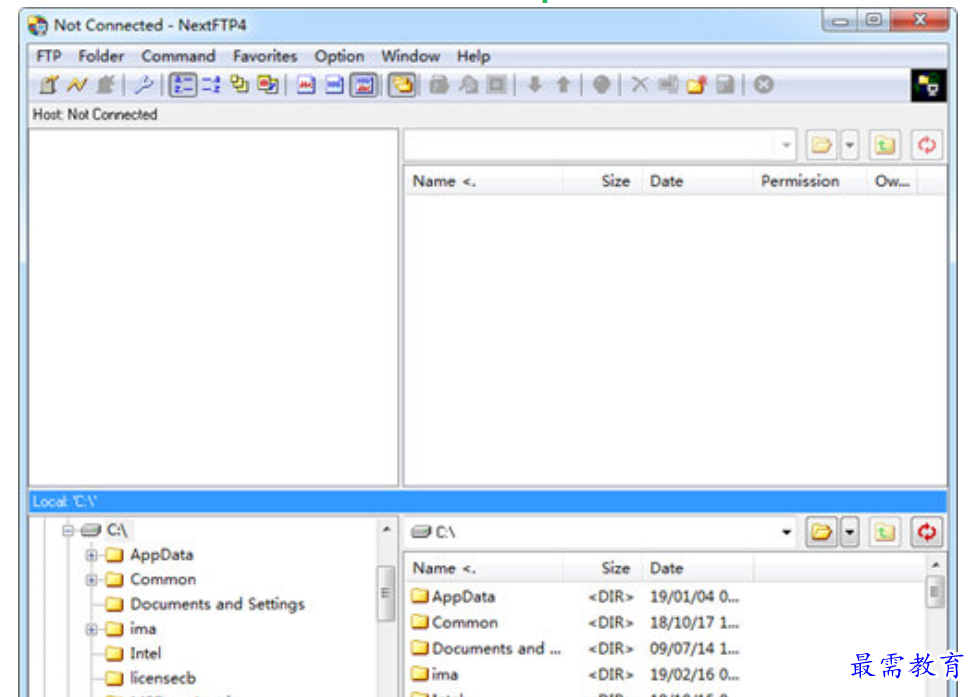Sort remote list by Size column
The image size is (972, 697).
pos(603,182)
